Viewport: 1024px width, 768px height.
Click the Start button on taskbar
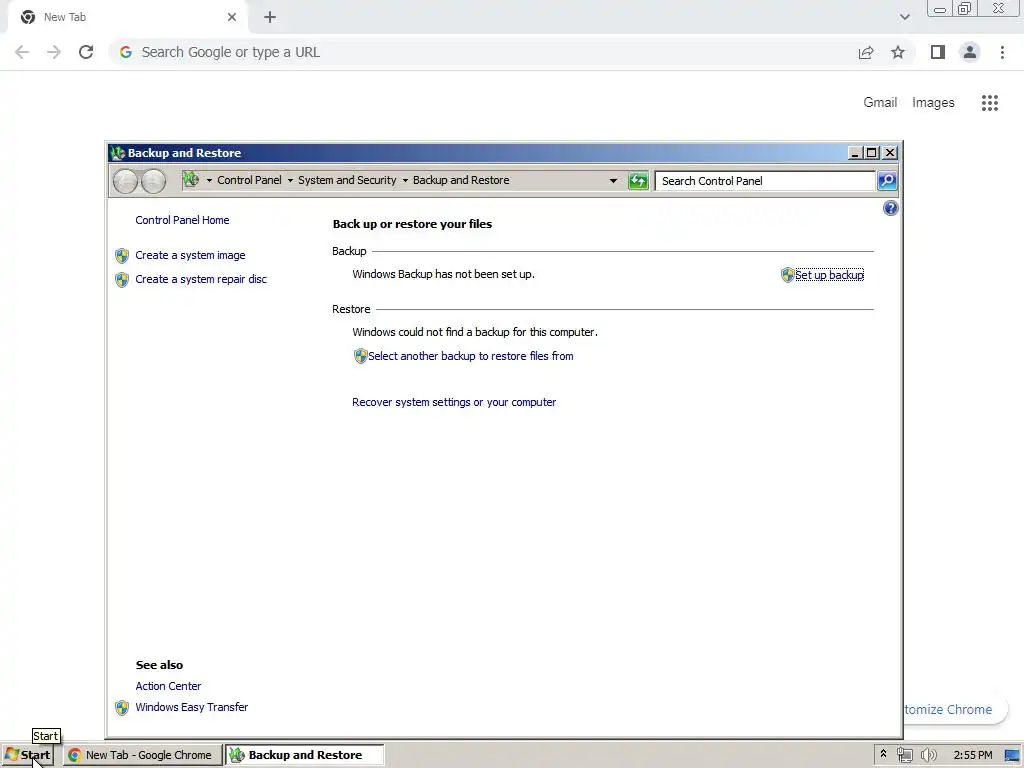point(27,755)
